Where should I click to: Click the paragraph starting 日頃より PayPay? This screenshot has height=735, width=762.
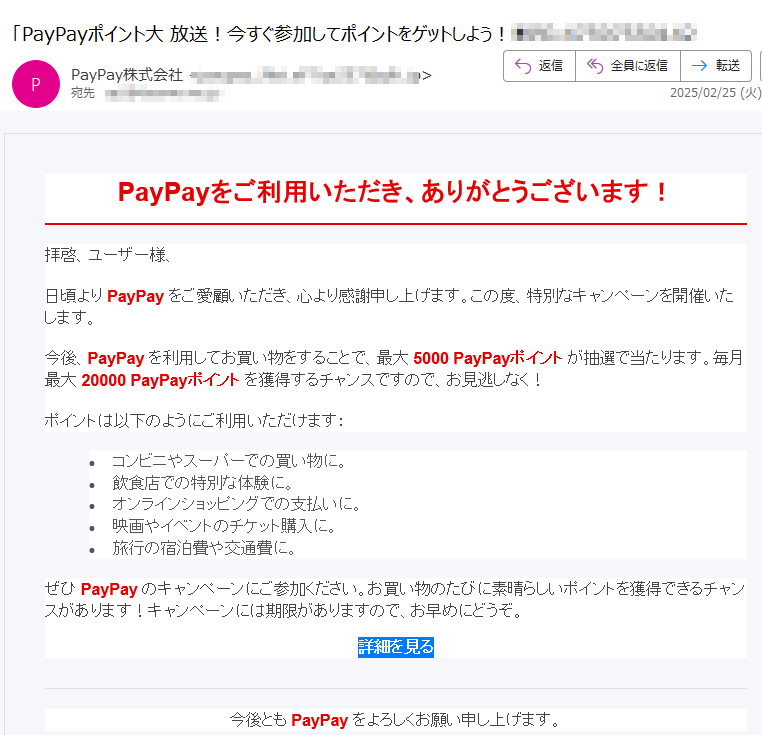click(389, 306)
